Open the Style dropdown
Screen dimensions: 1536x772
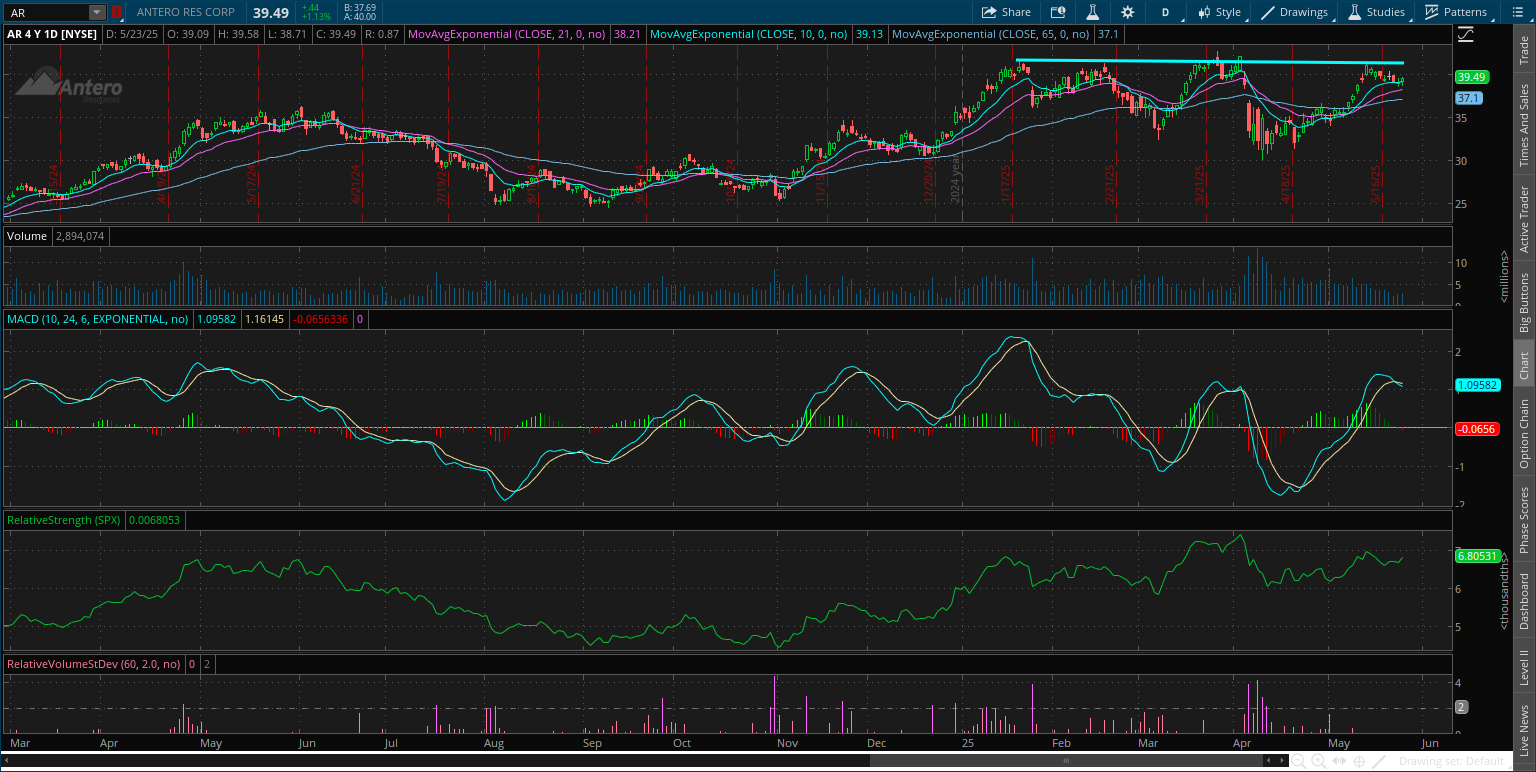tap(1218, 12)
